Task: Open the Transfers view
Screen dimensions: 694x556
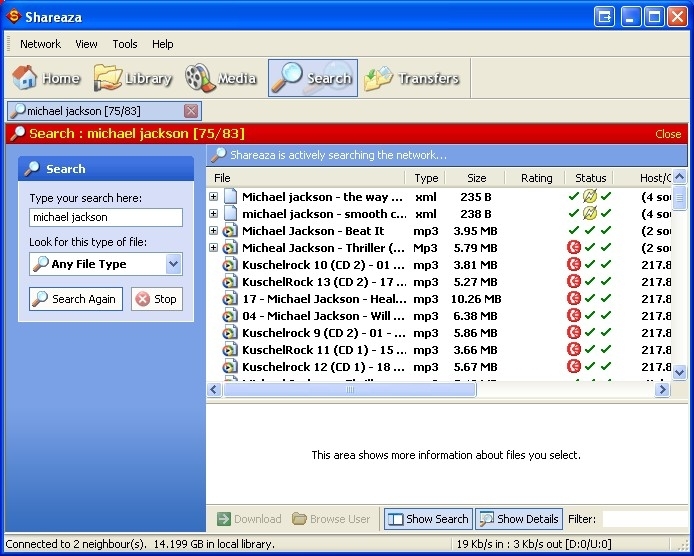Action: click(412, 78)
